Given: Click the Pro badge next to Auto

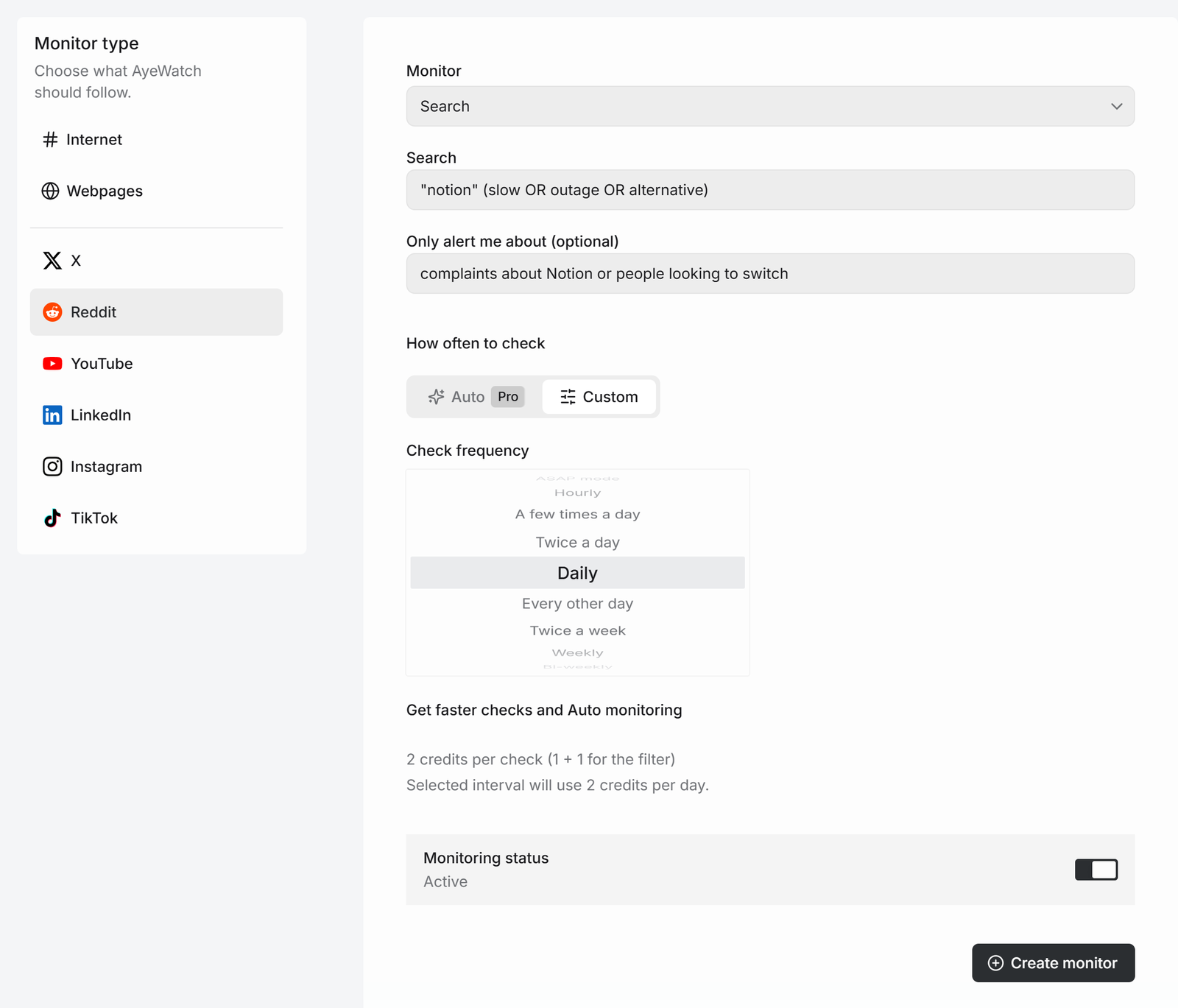Looking at the screenshot, I should [508, 397].
